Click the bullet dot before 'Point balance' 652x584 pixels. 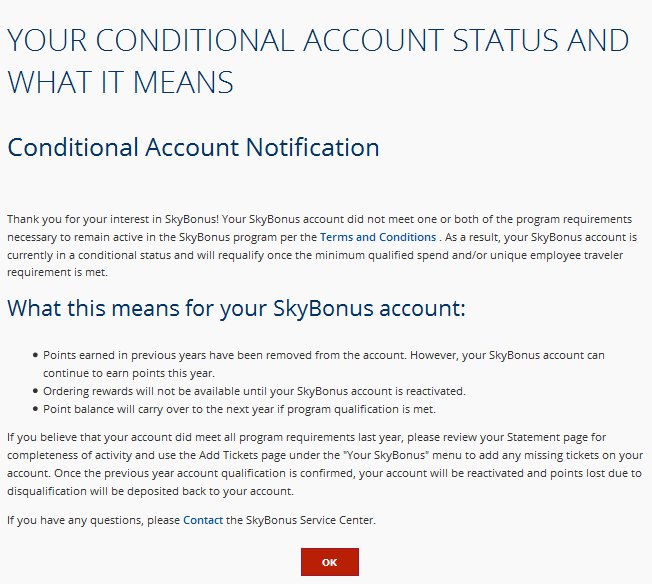[36, 409]
